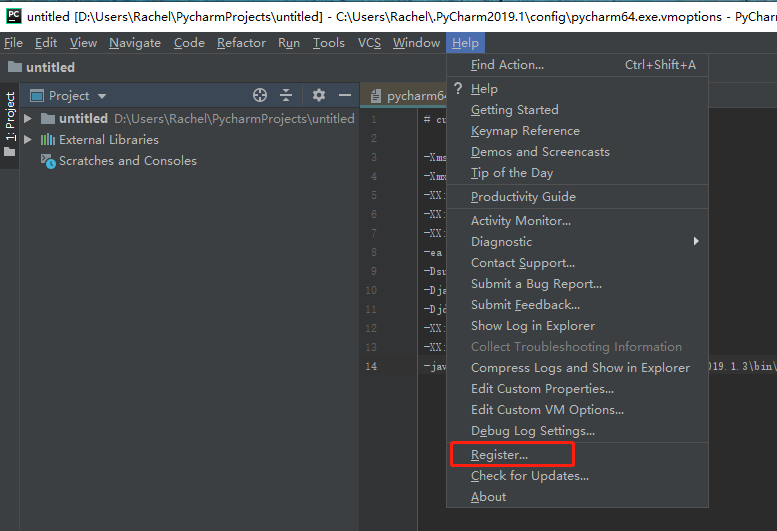Show Tip of the Day
Image resolution: width=777 pixels, height=531 pixels.
577,173
